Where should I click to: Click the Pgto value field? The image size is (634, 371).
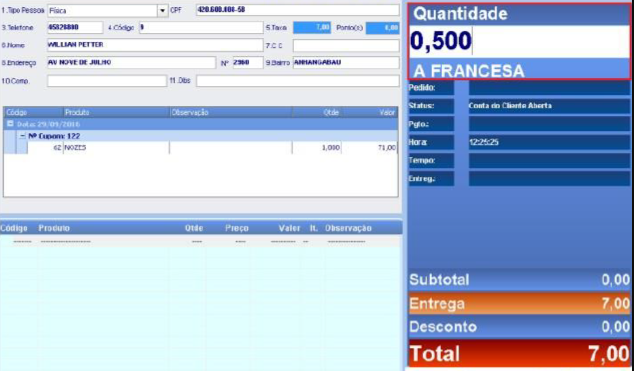(x=549, y=124)
